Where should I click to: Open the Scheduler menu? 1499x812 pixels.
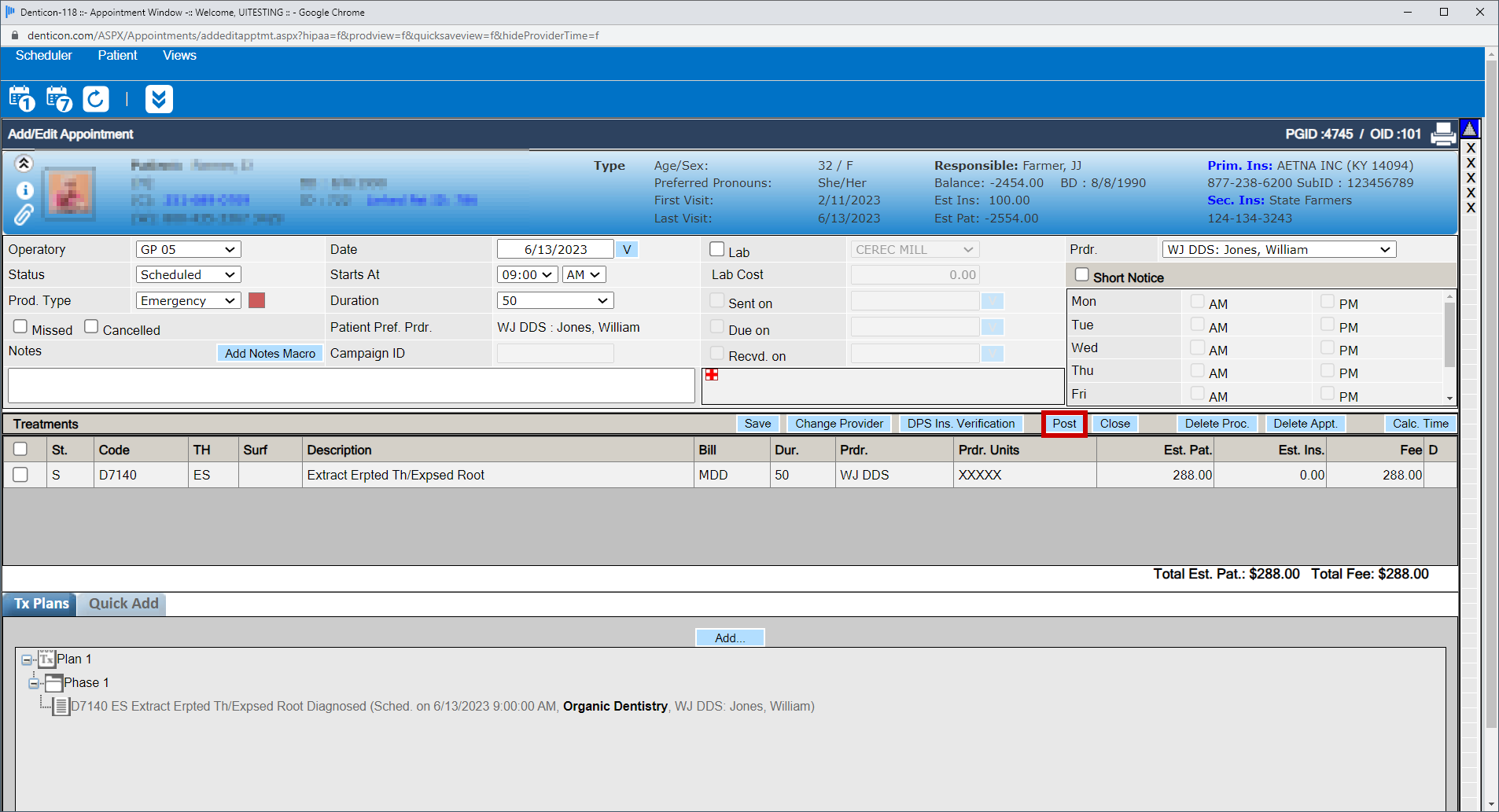click(43, 55)
